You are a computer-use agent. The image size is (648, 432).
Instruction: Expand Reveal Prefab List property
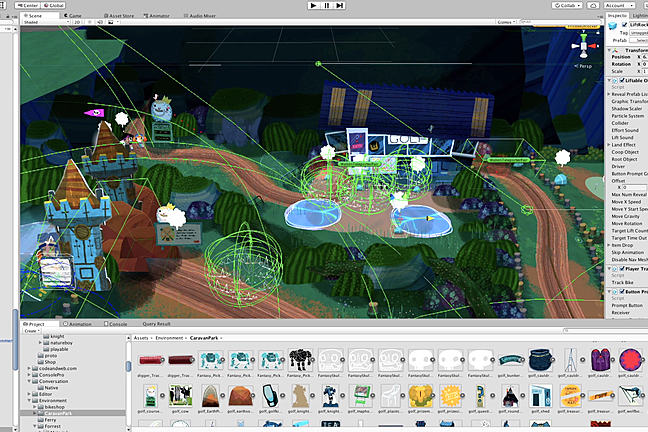[609, 94]
